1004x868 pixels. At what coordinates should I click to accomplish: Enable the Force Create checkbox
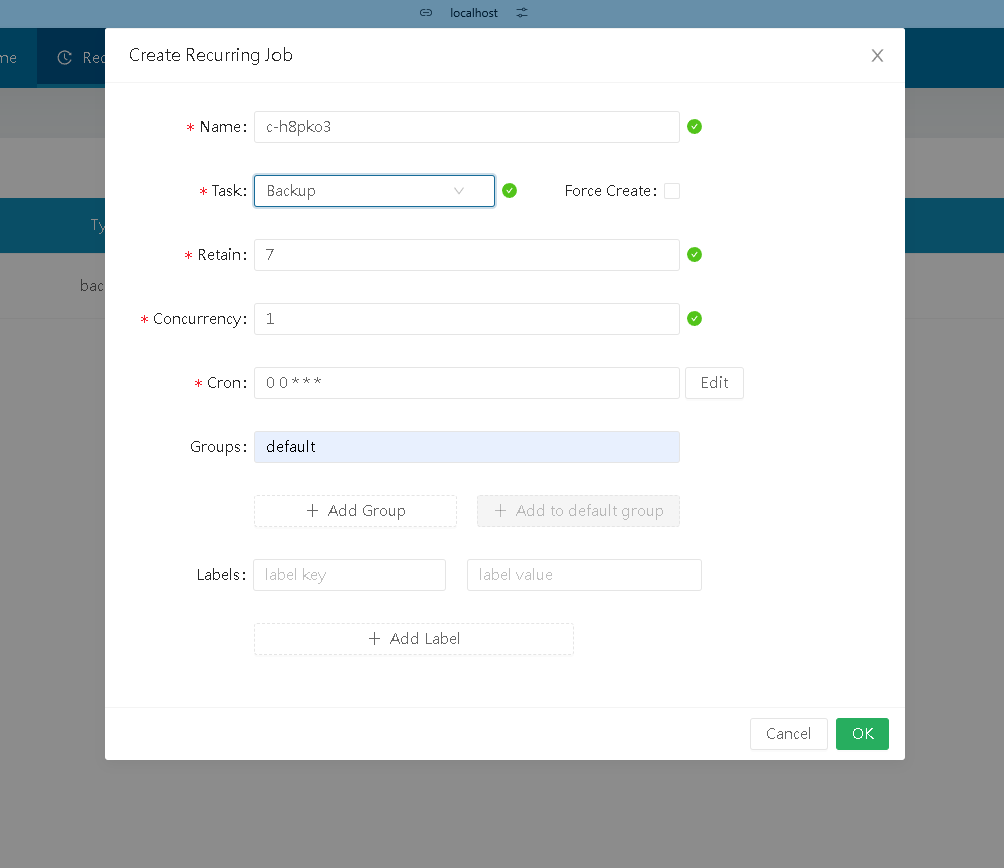[672, 191]
